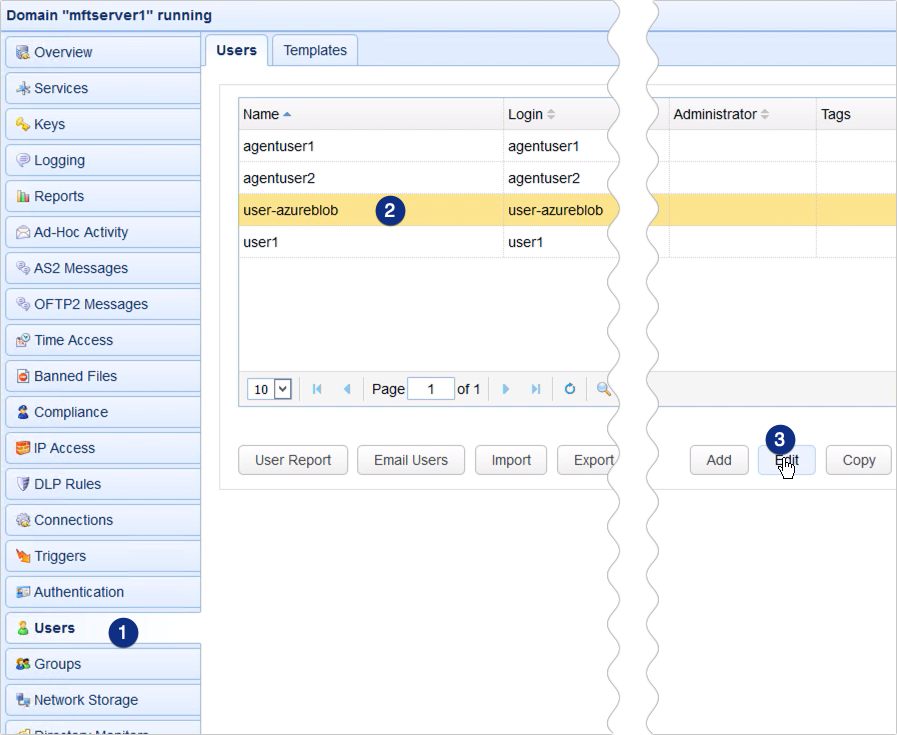The image size is (897, 735).
Task: Jump to the last page of users
Action: pos(536,389)
